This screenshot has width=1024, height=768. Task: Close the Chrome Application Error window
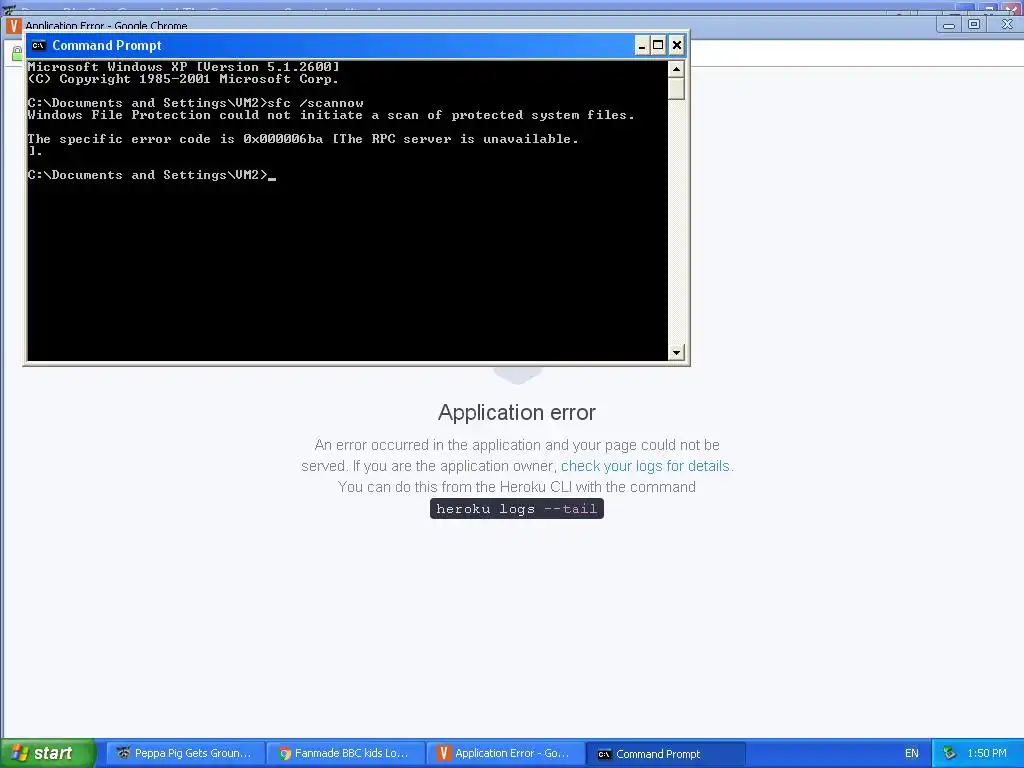point(1007,25)
